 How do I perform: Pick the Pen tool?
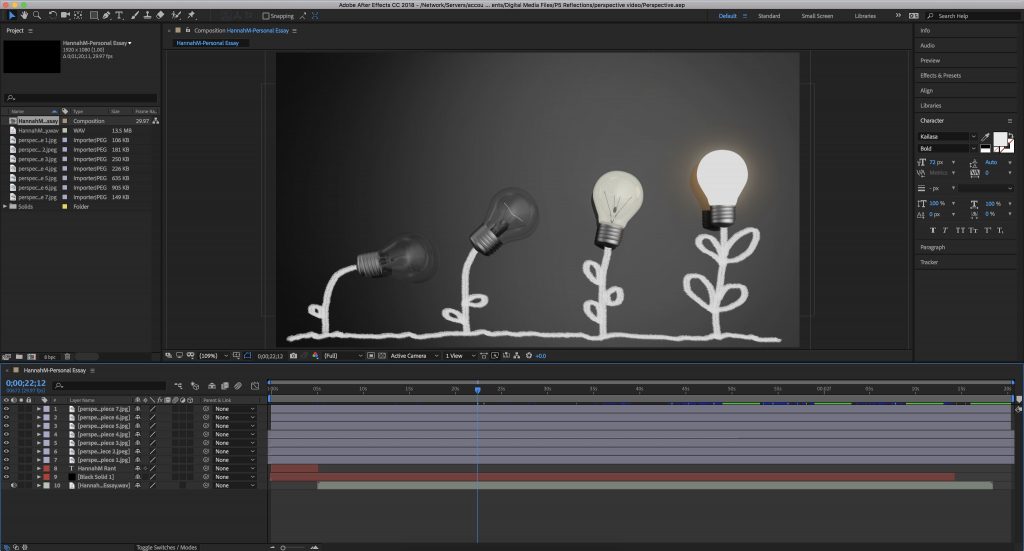tap(108, 16)
